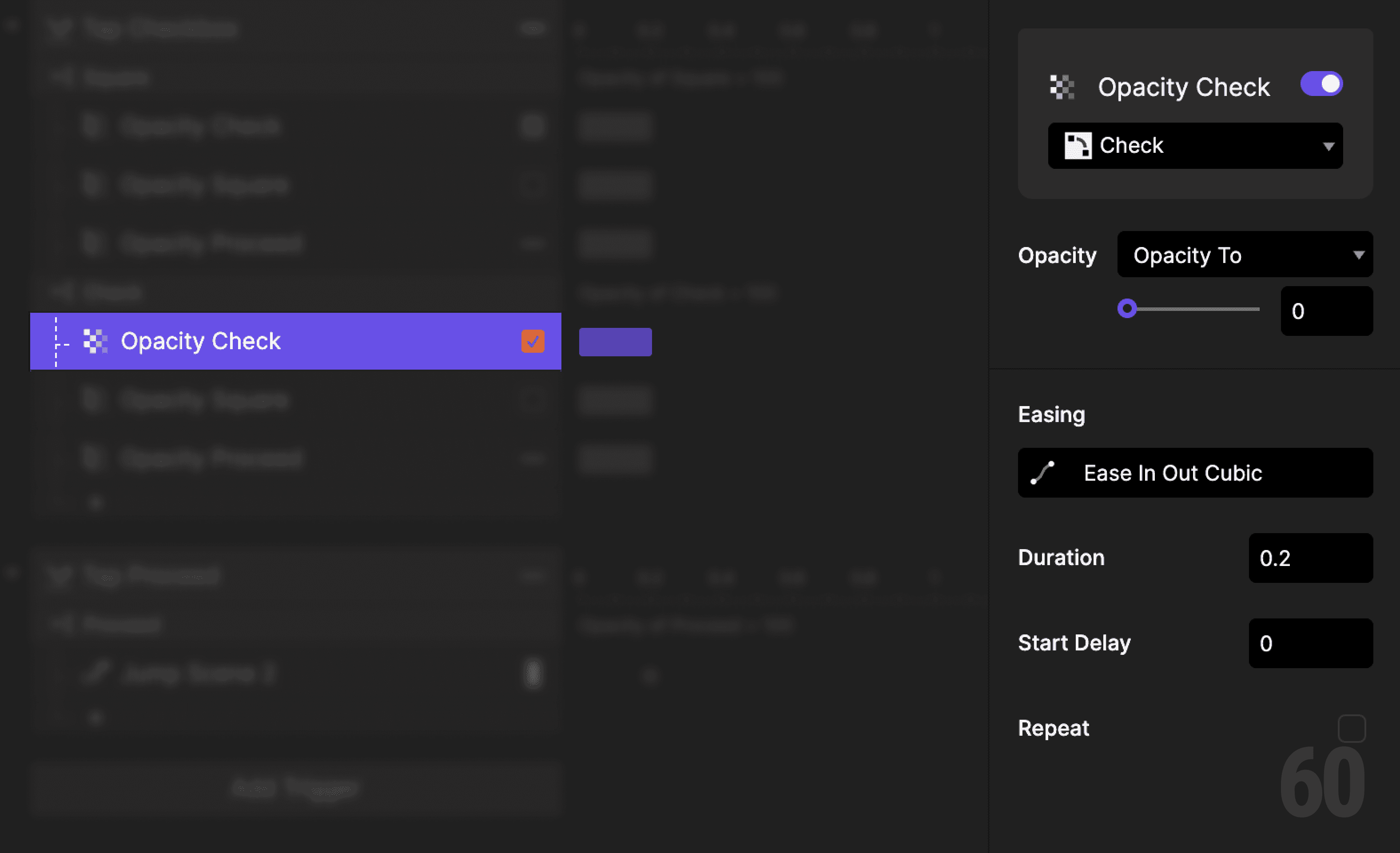Screen dimensions: 1400x853
Task: Click the Duration field showing 0.2
Action: click(x=1310, y=558)
